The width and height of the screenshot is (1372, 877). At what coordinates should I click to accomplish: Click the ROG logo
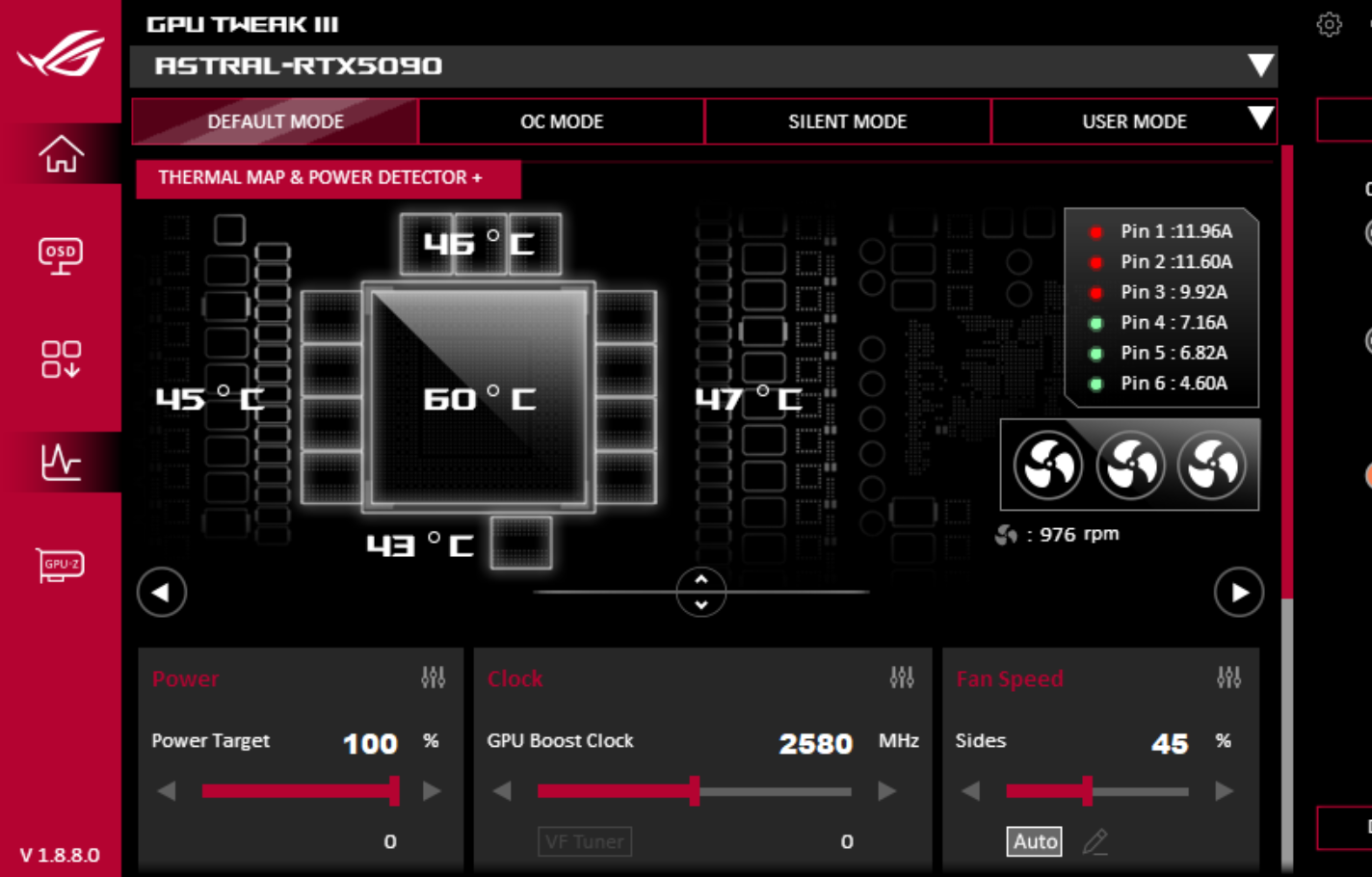pos(61,53)
